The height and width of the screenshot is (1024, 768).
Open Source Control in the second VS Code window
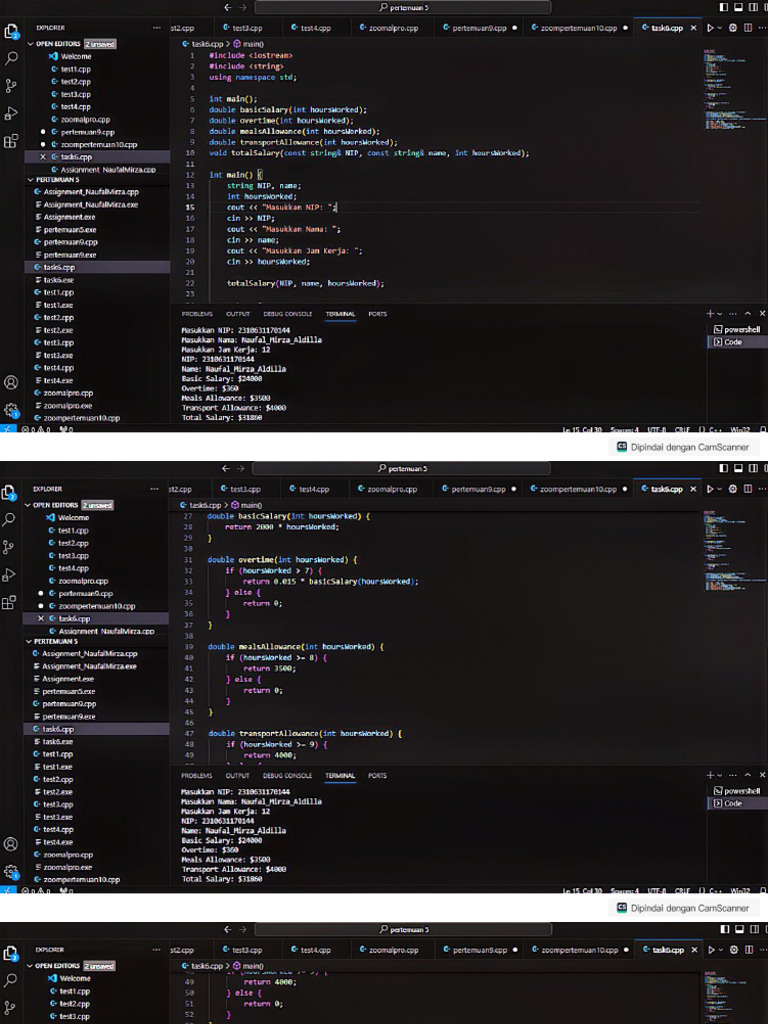tap(9, 547)
